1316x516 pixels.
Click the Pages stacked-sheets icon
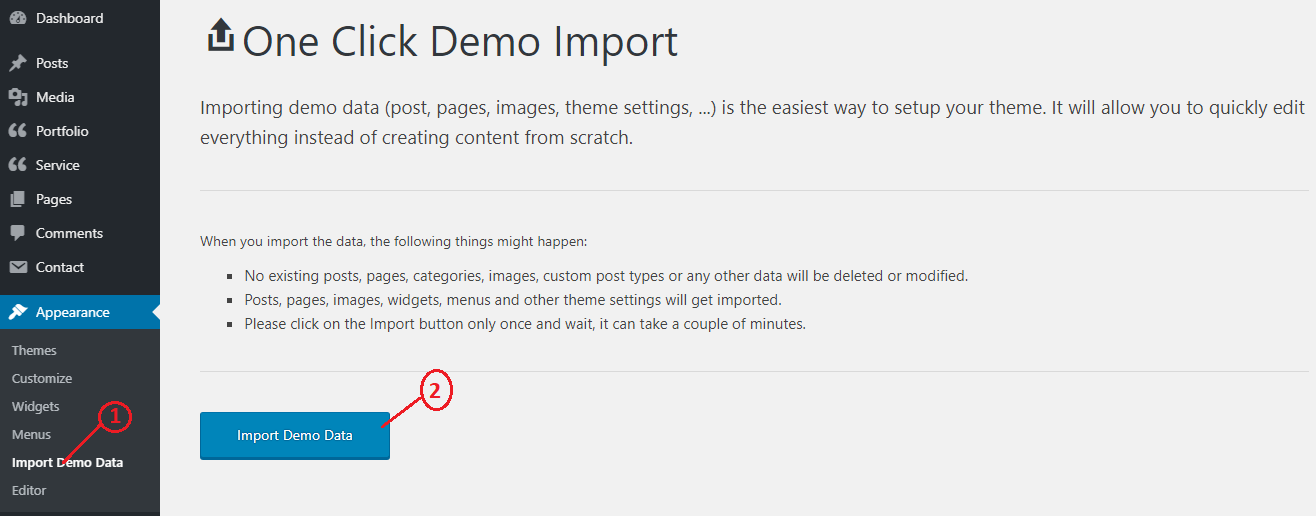17,199
